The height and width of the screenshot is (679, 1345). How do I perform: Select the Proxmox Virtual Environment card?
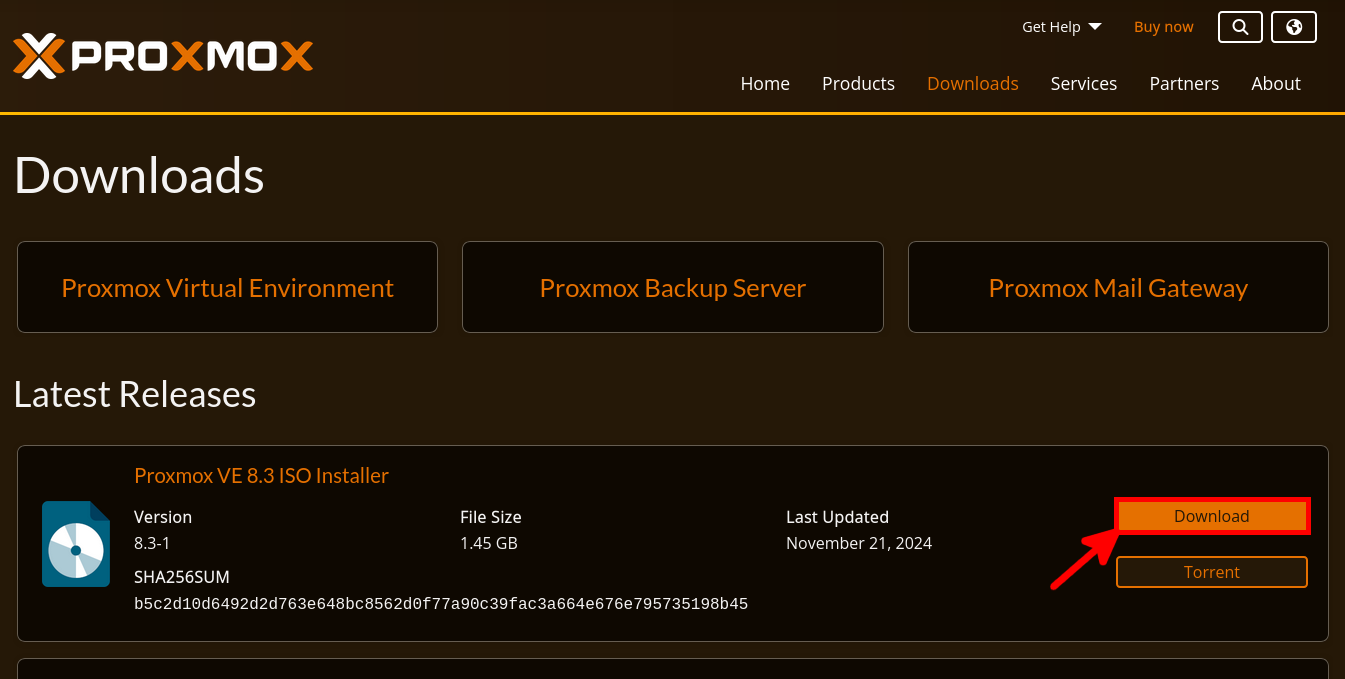tap(227, 287)
